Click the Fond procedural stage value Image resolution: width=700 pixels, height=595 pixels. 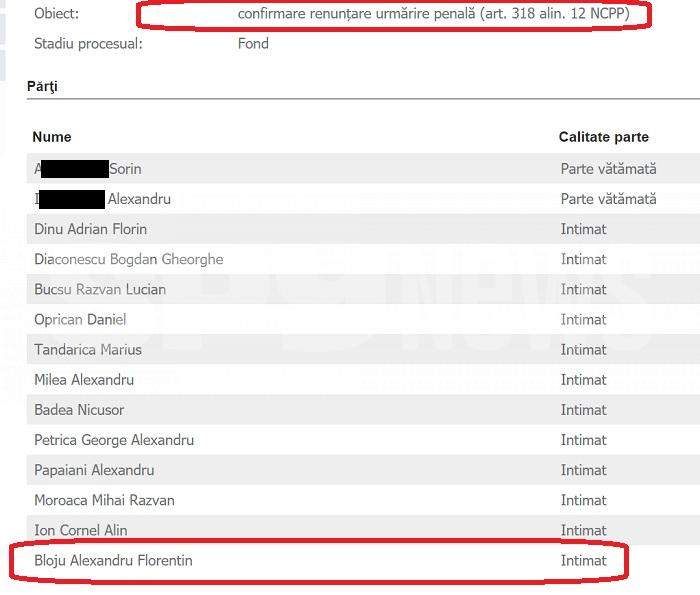pyautogui.click(x=253, y=44)
